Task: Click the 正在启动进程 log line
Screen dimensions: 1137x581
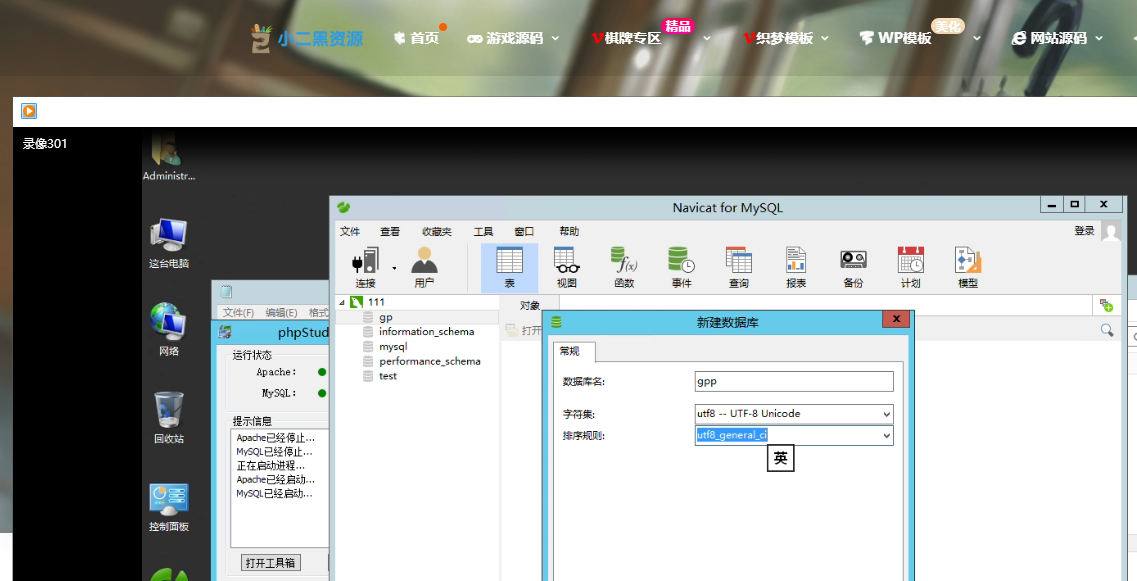Action: (x=271, y=466)
